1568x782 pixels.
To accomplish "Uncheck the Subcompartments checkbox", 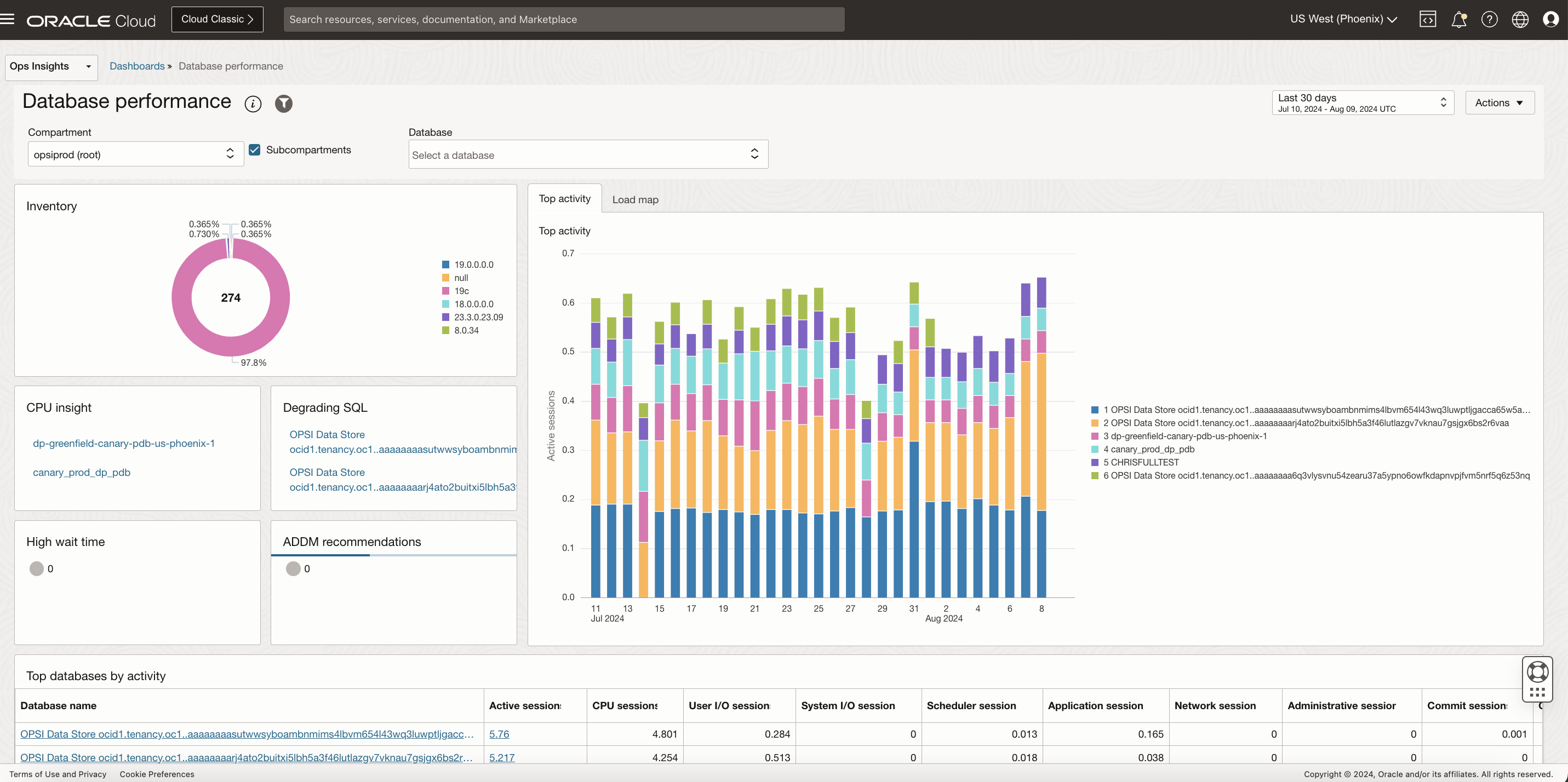I will tap(254, 150).
